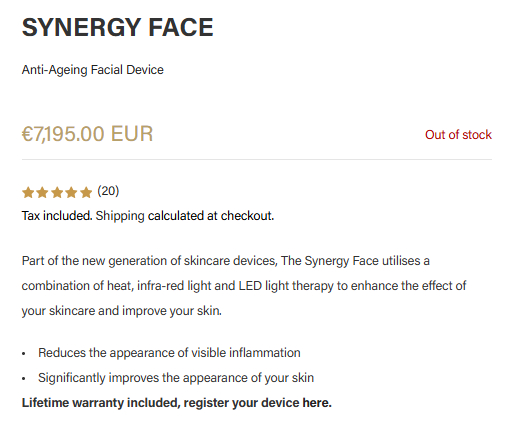Click the 'Reduces the appearance of visible inflammation' bullet
The height and width of the screenshot is (431, 529).
coord(169,353)
